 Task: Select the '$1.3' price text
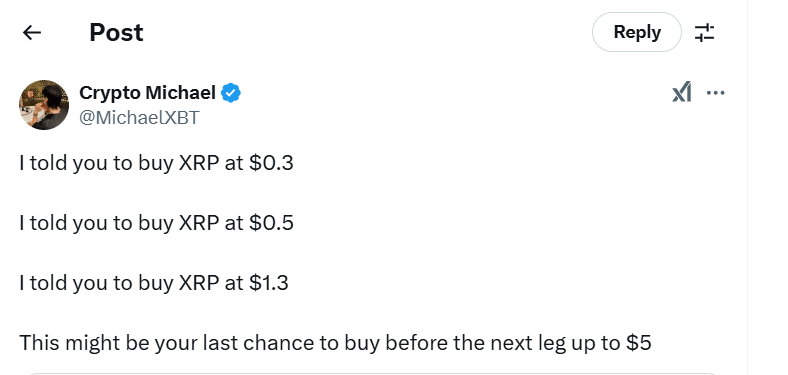pyautogui.click(x=269, y=283)
